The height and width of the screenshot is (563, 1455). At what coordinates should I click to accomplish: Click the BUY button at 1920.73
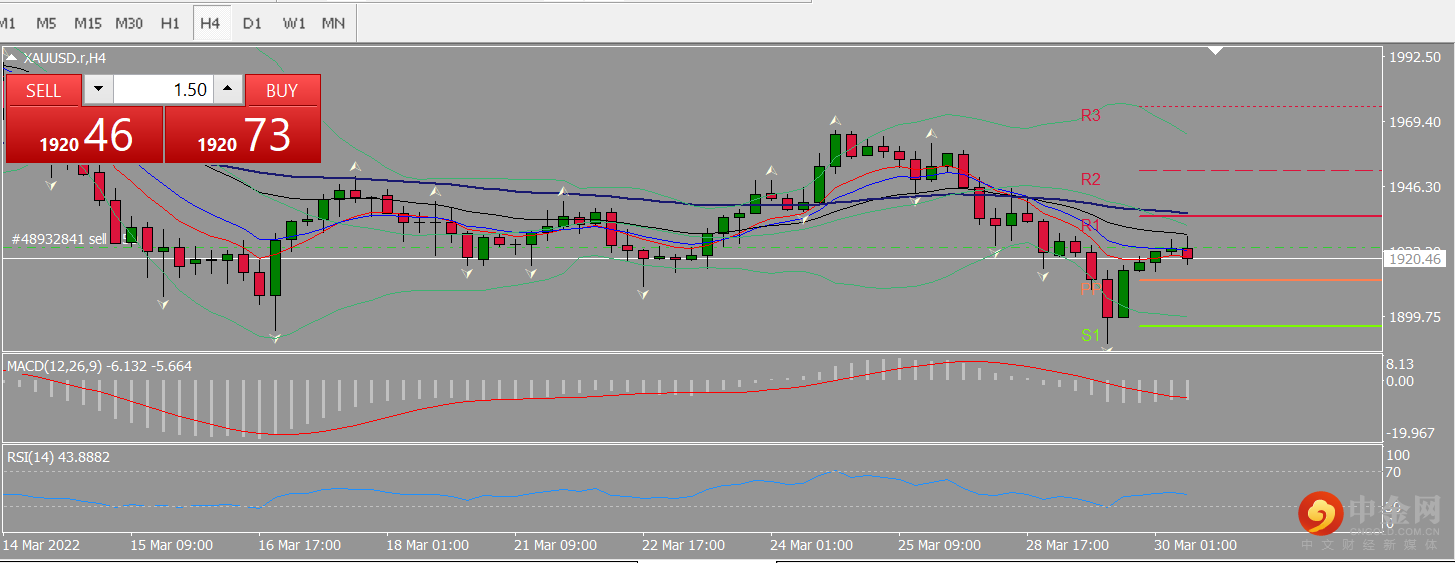point(243,118)
